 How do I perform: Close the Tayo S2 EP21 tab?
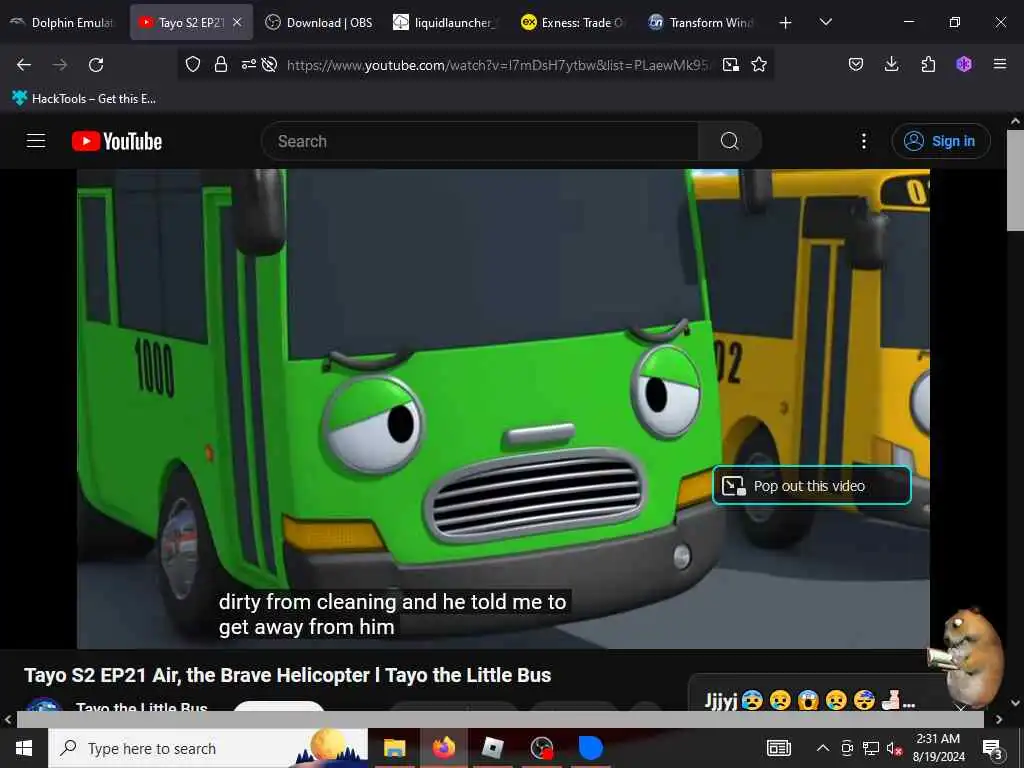[x=238, y=22]
